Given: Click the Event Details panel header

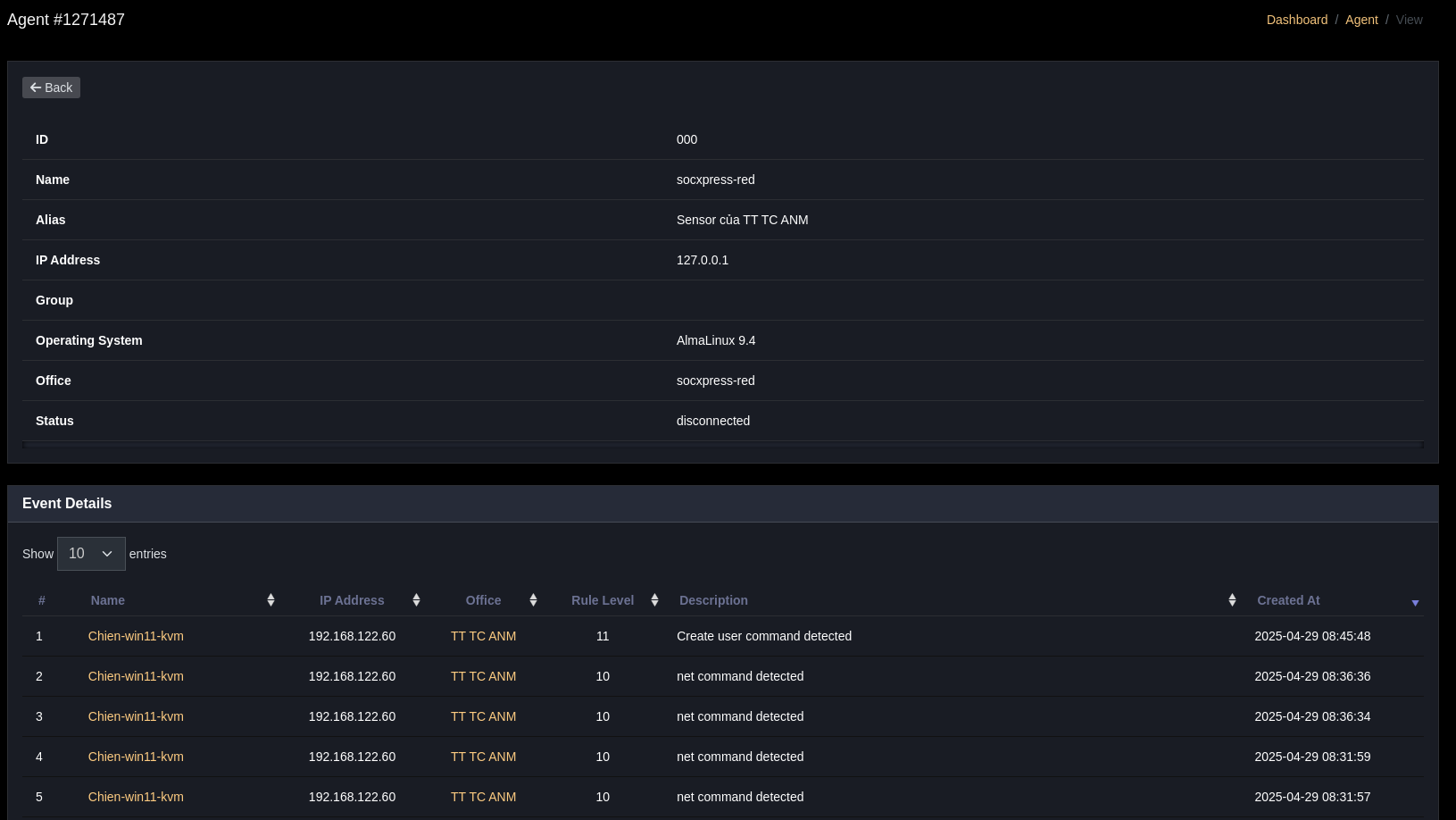Looking at the screenshot, I should [x=67, y=504].
